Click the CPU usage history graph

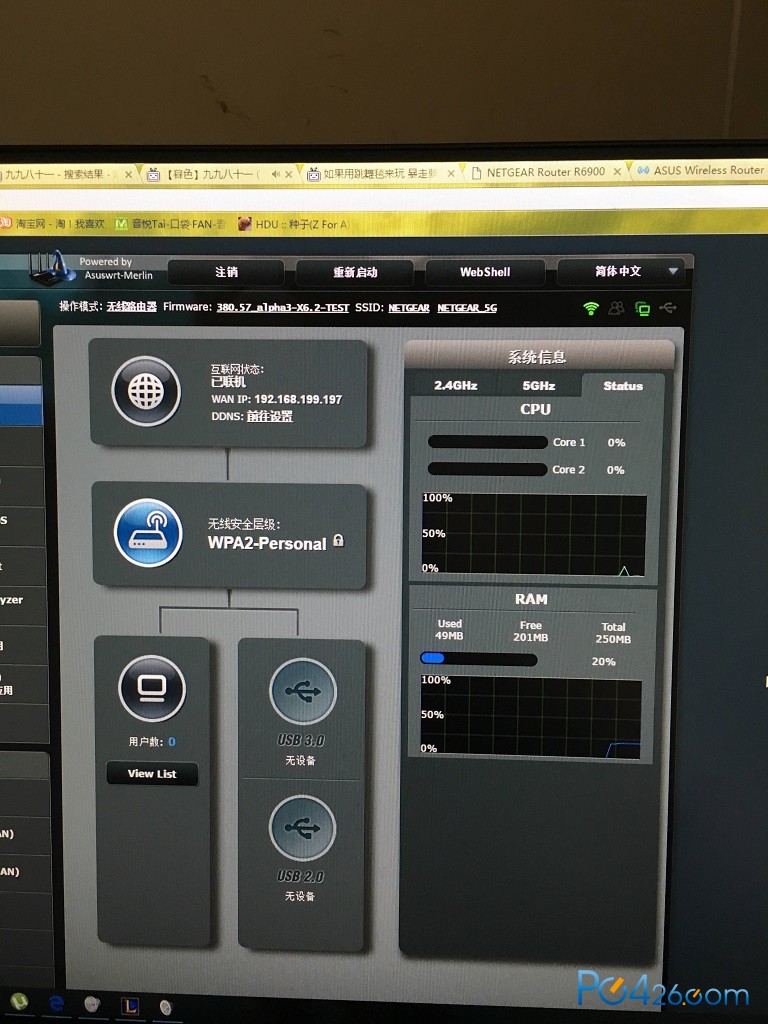(534, 535)
